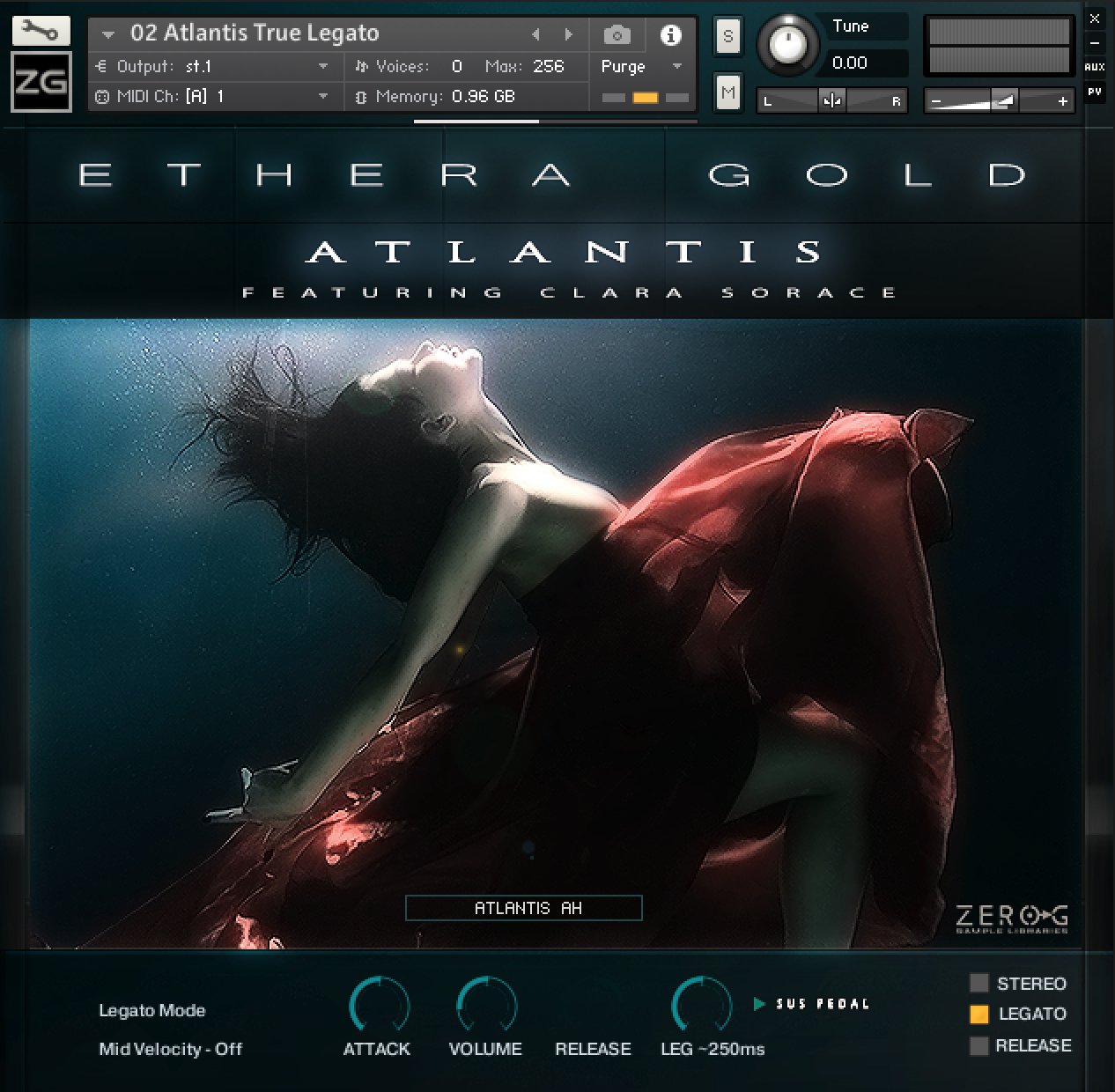Toggle the LEGATO checkbox
1115x1092 pixels.
pos(978,1015)
